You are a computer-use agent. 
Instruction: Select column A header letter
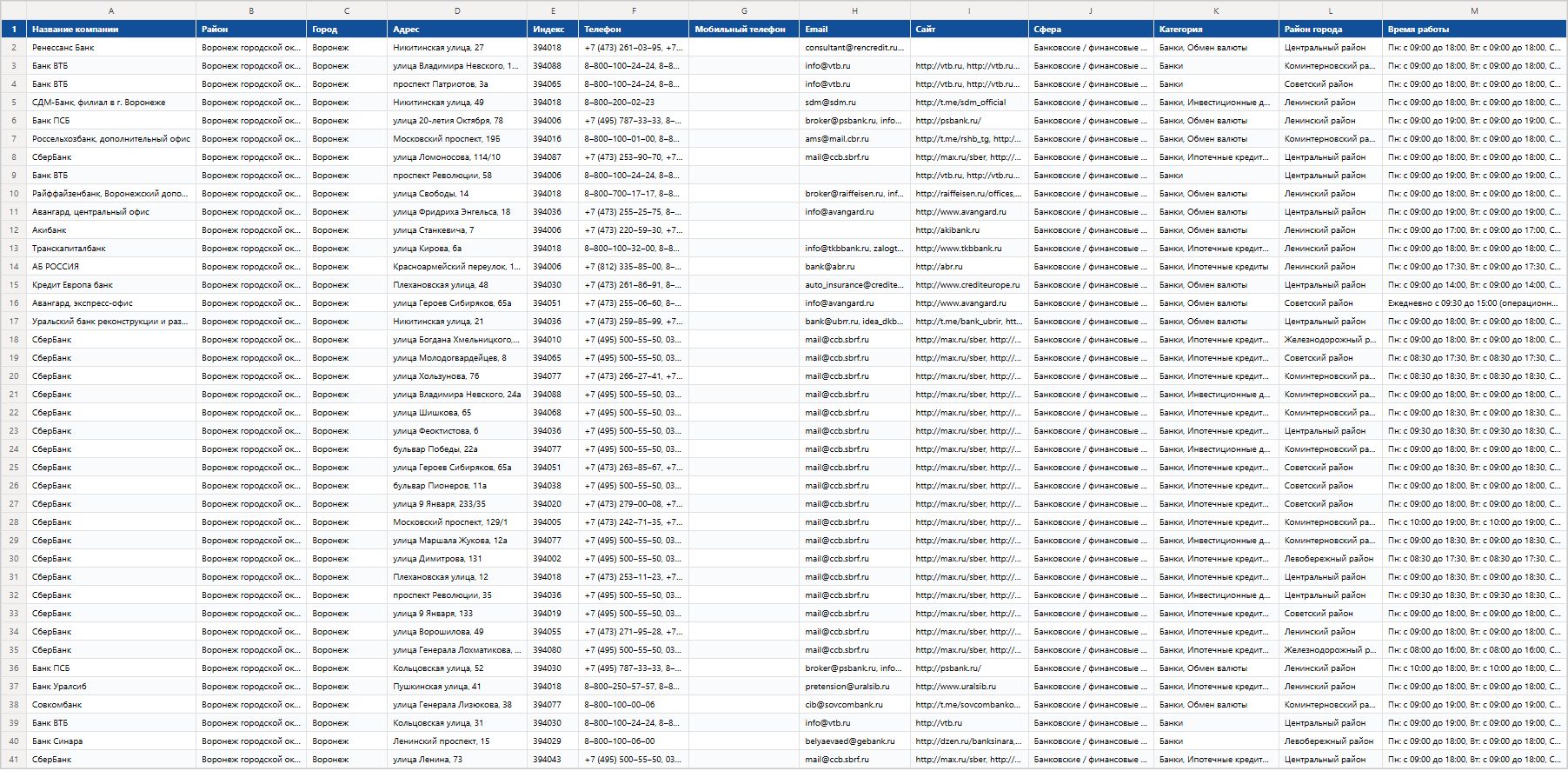(x=111, y=10)
